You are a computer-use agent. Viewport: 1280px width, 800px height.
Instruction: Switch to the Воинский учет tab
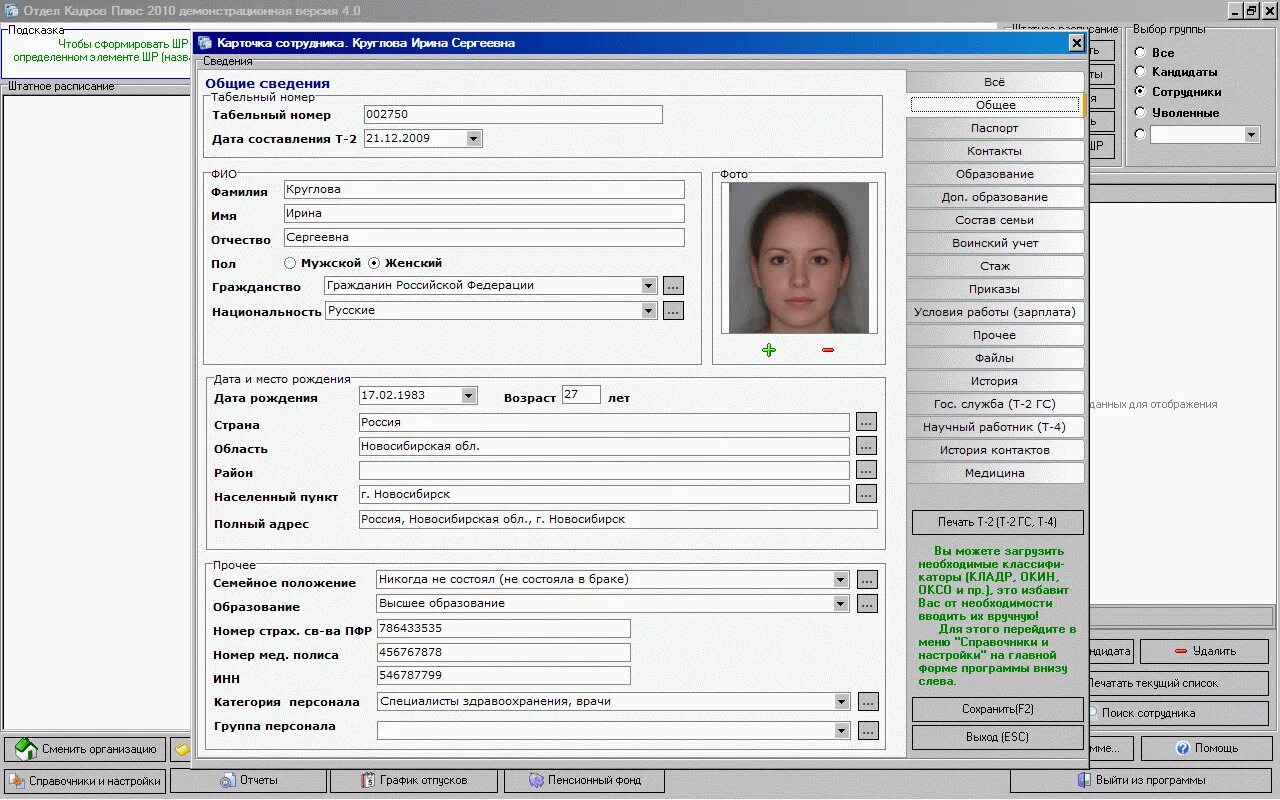pyautogui.click(x=995, y=243)
